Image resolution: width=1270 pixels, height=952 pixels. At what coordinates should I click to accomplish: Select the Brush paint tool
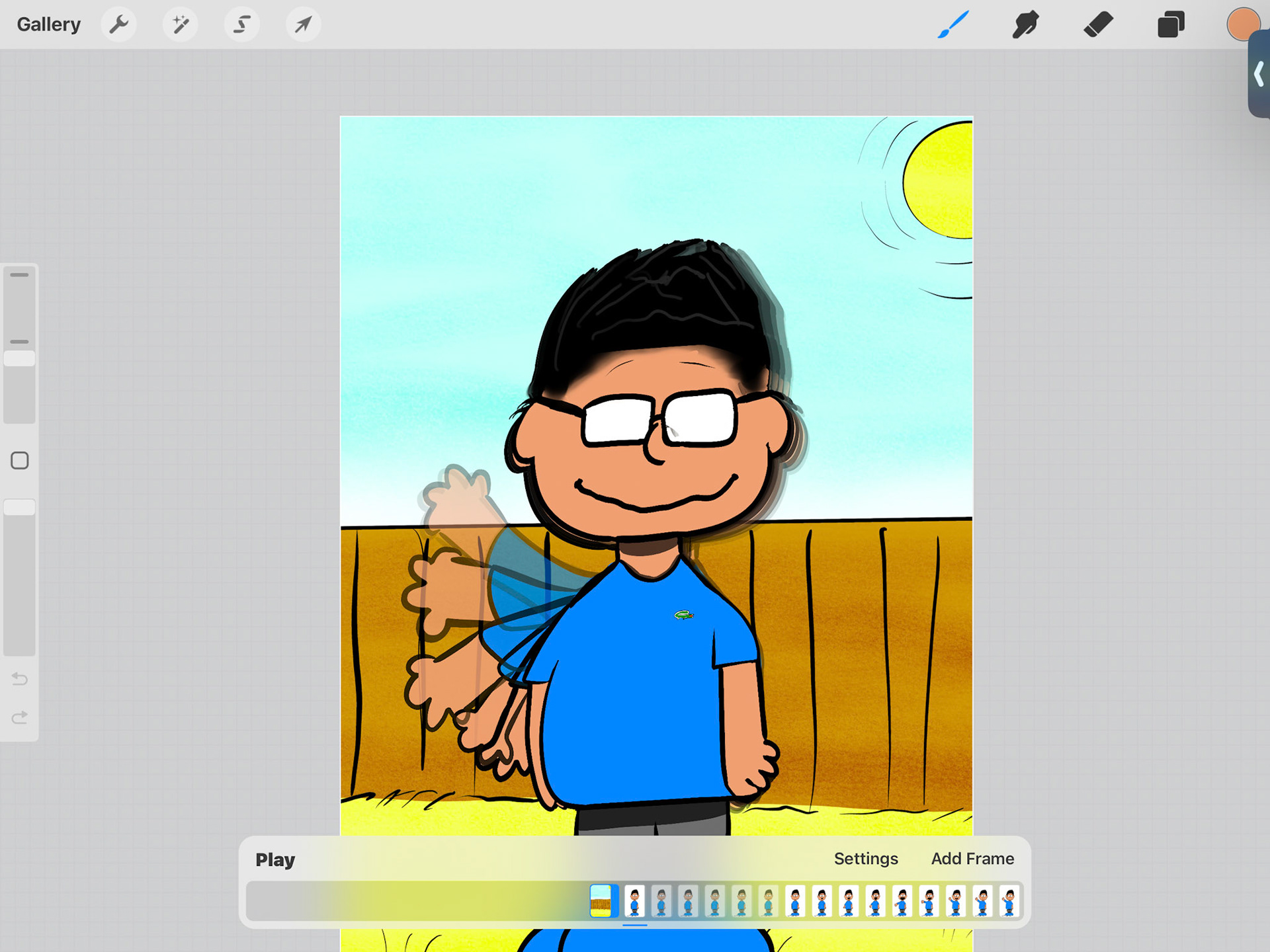tap(953, 24)
